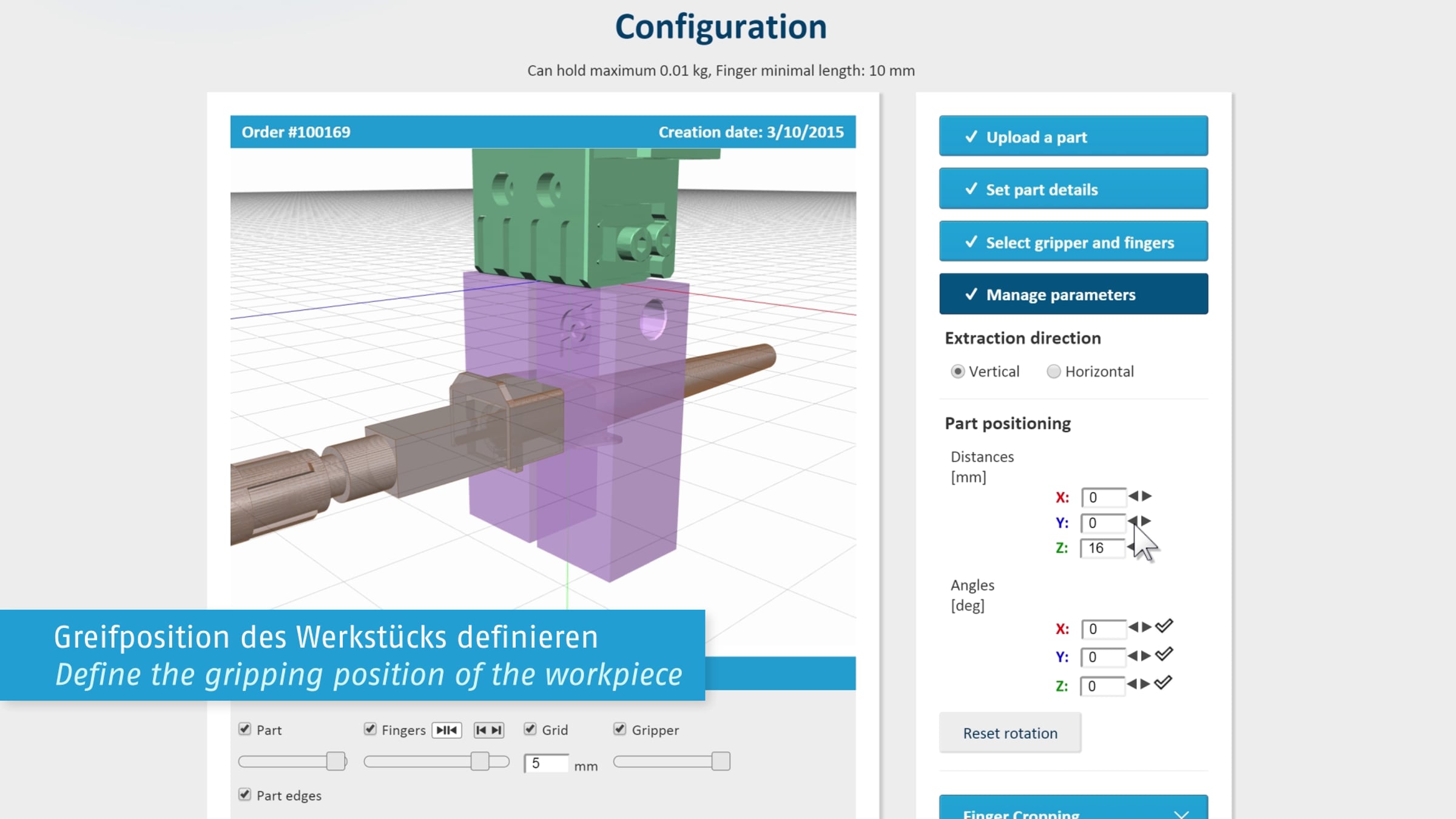Screen dimensions: 1456x819
Task: Click the grid size mm field
Action: point(546,763)
